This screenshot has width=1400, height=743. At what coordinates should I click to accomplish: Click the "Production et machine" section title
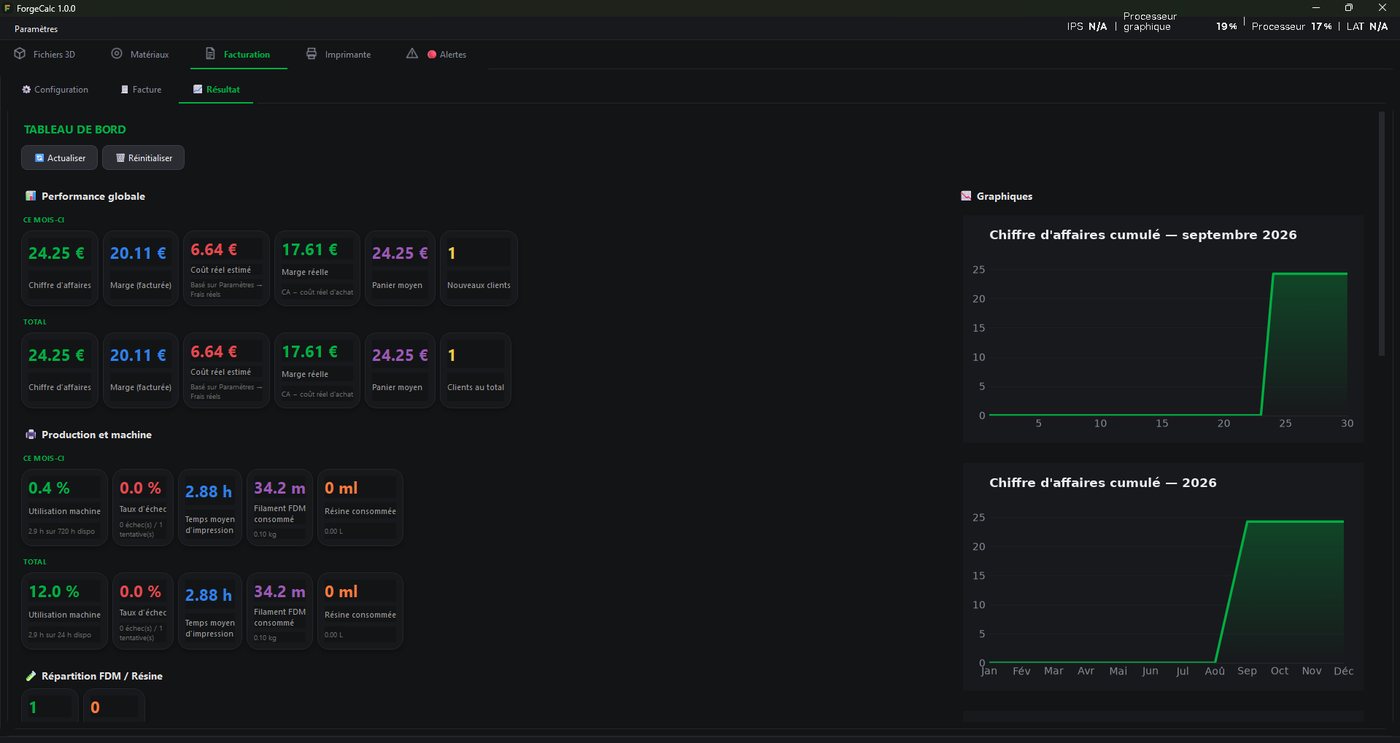click(x=97, y=435)
